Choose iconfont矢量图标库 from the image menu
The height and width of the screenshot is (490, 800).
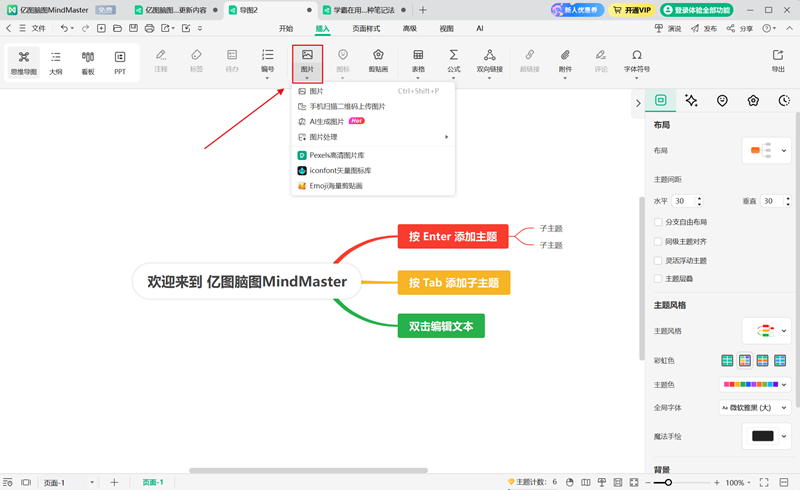[373, 170]
